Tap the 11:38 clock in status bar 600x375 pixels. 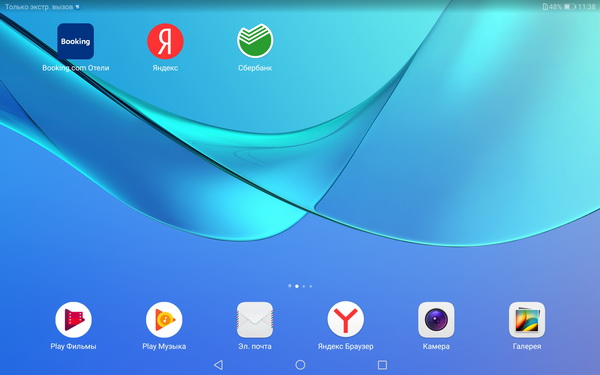click(587, 7)
